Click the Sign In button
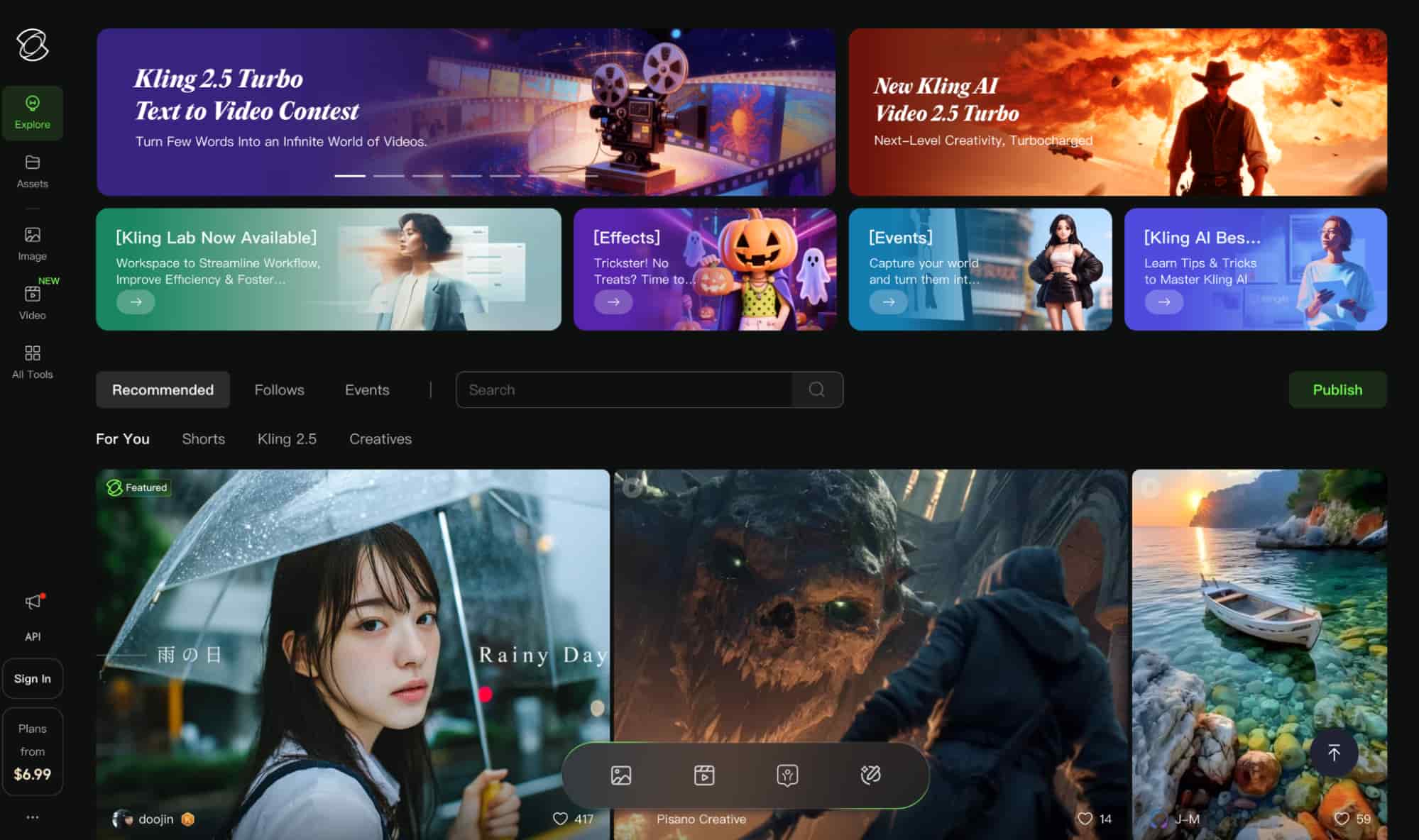1419x840 pixels. tap(33, 678)
